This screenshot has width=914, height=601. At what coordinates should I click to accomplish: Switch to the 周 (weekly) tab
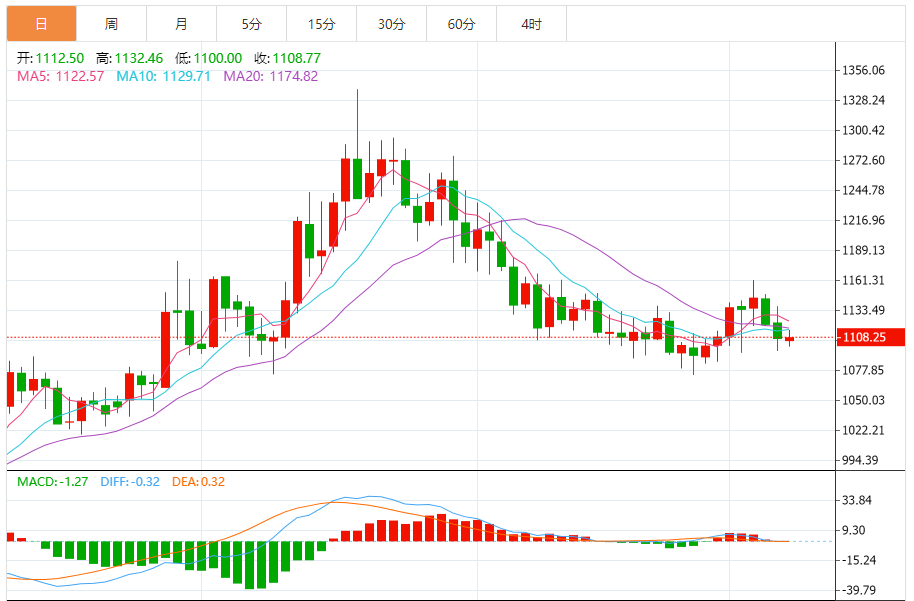coord(111,24)
